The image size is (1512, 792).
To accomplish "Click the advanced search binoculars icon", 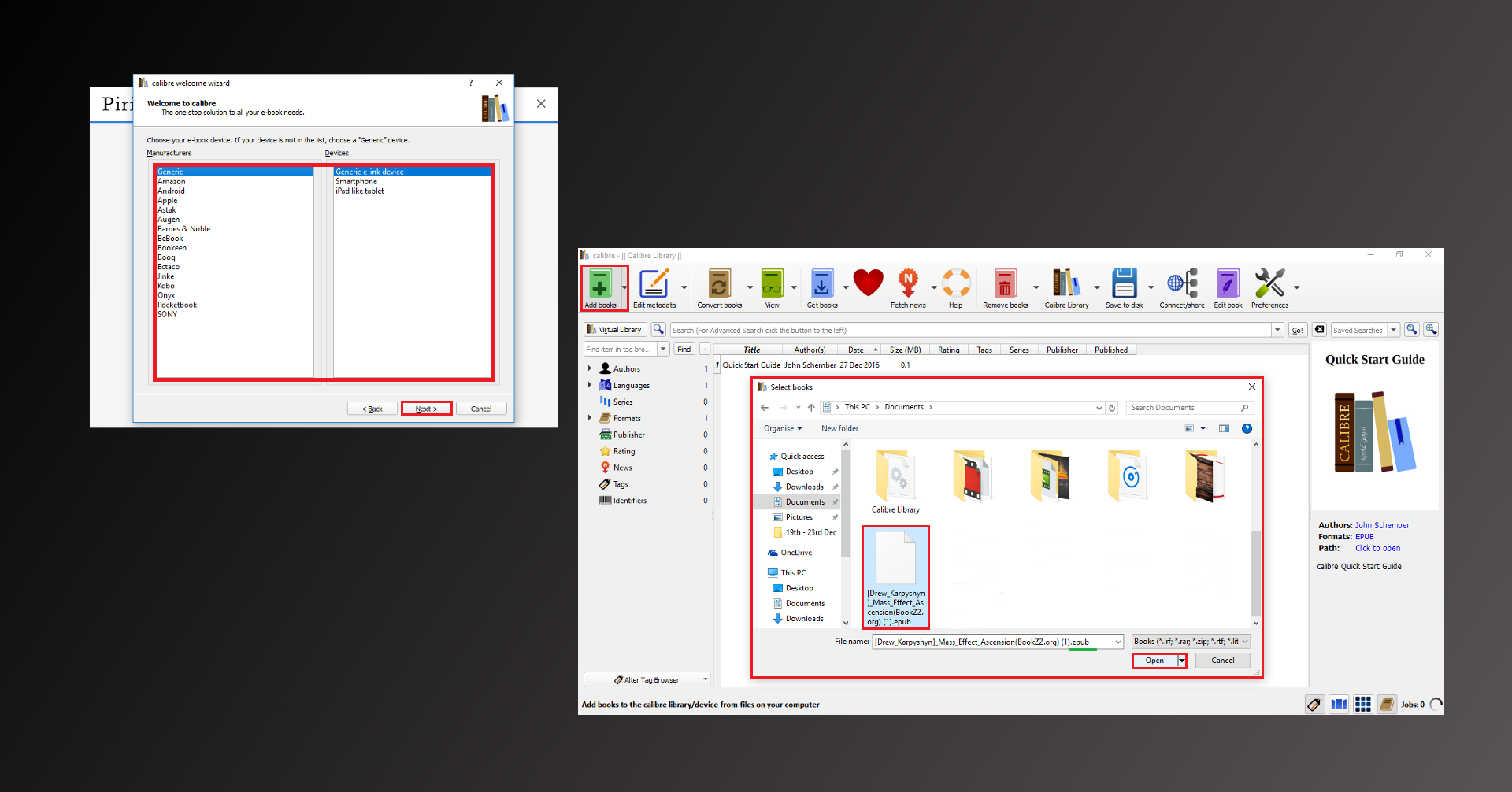I will 658,329.
